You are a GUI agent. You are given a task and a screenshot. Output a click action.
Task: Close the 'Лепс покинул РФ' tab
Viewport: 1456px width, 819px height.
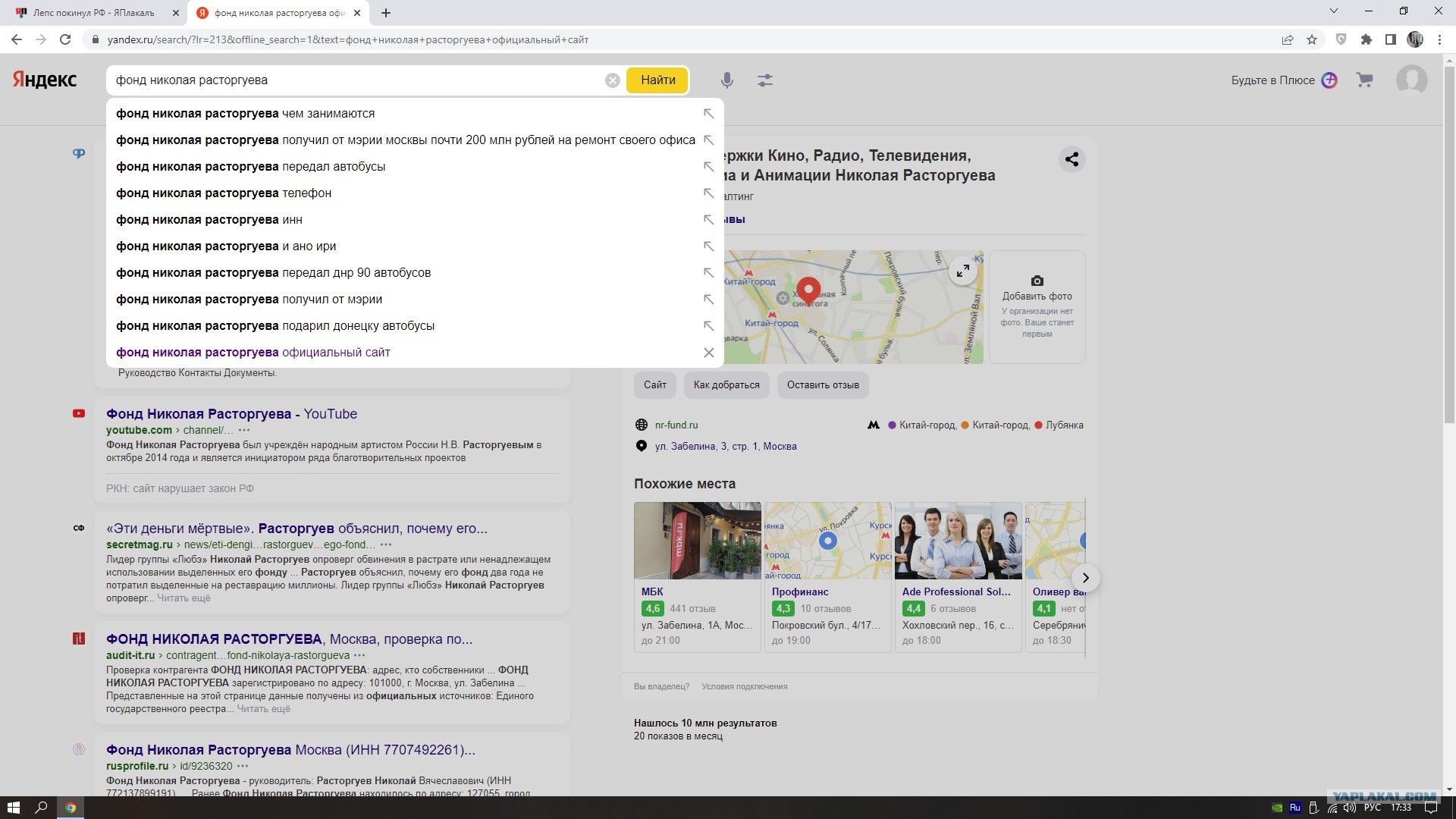point(176,13)
